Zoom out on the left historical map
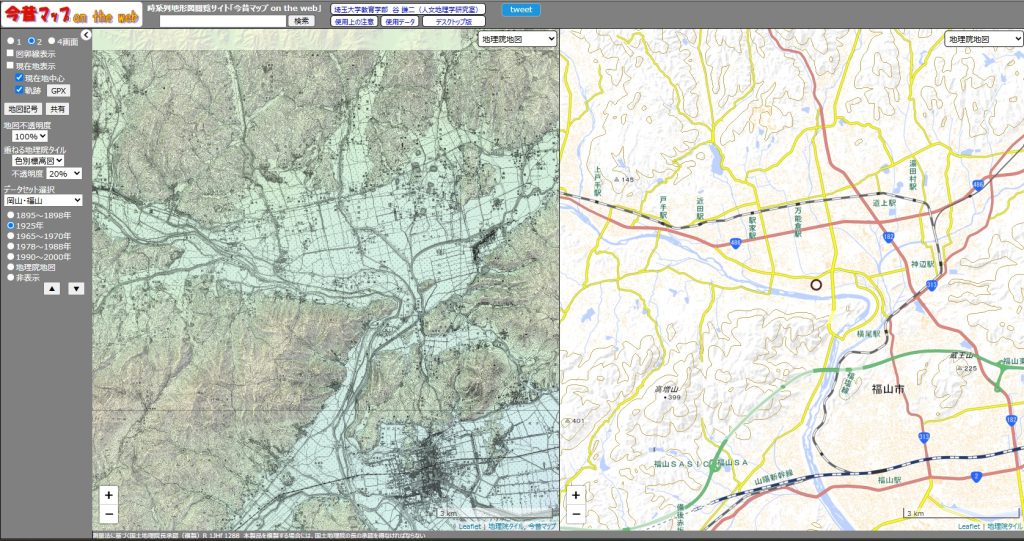1024x541 pixels. tap(109, 514)
